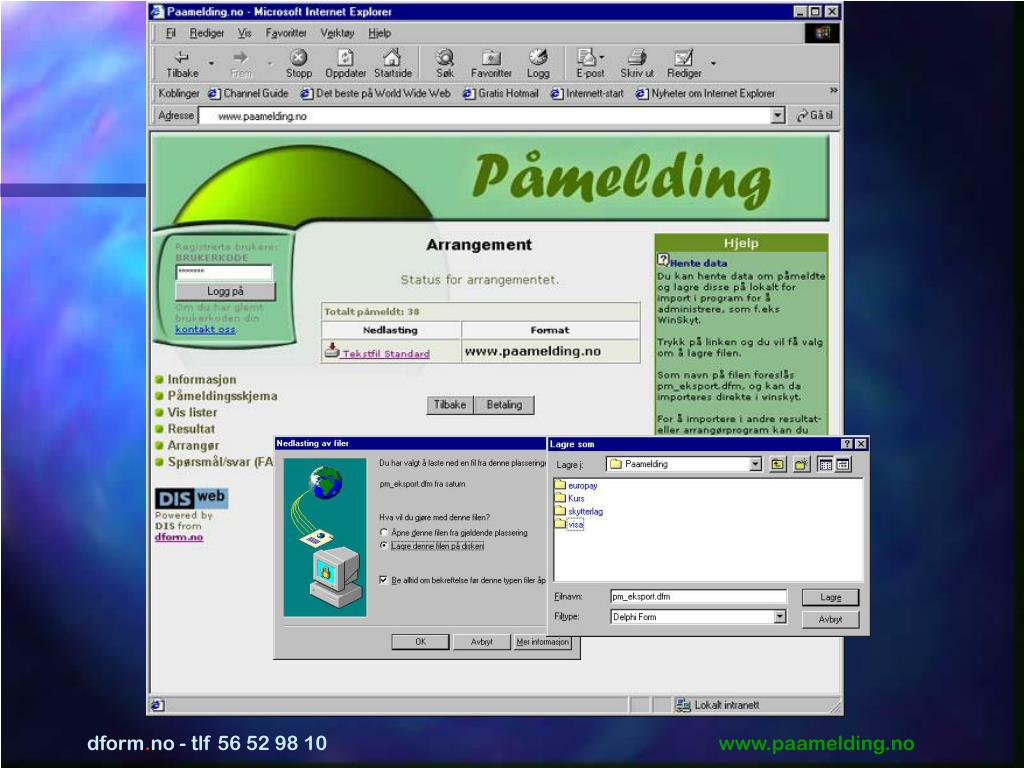Open the Vis lister navigation link
Viewport: 1024px width, 768px height.
pyautogui.click(x=192, y=413)
